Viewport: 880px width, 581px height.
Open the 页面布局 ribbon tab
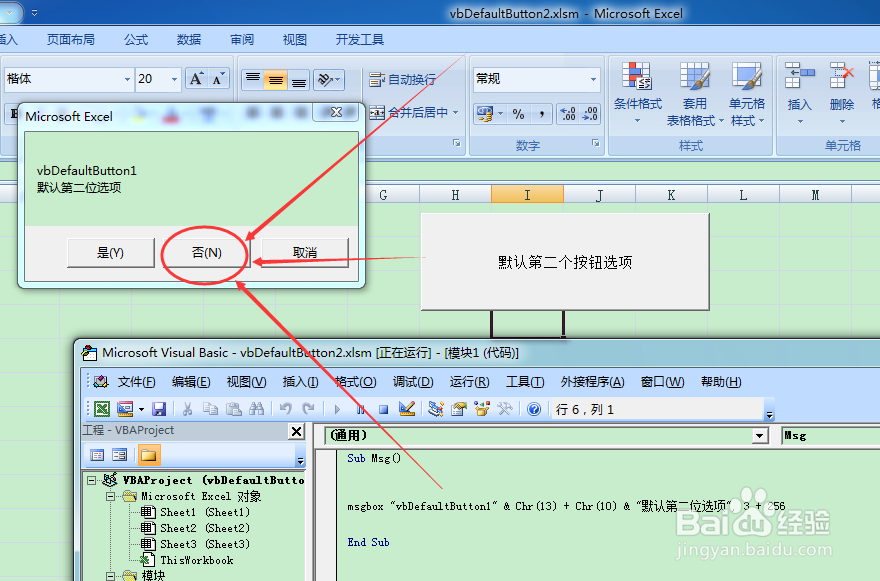click(x=71, y=39)
